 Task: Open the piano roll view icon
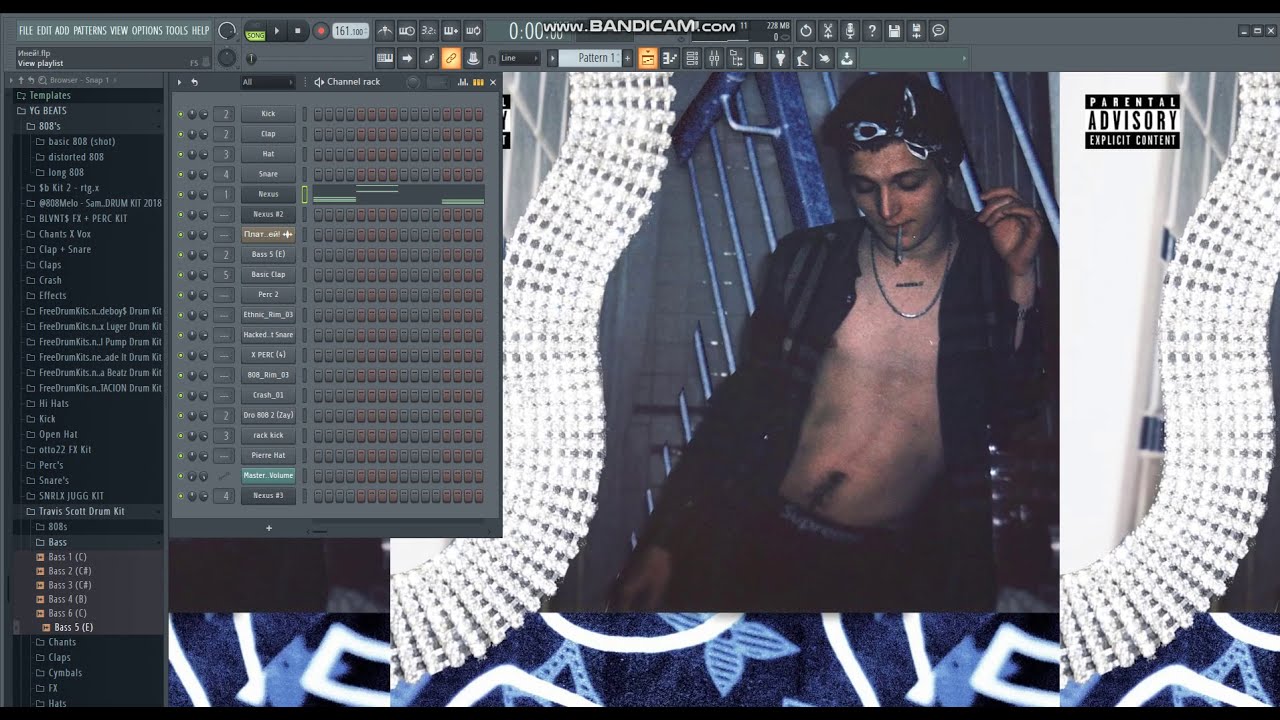670,58
